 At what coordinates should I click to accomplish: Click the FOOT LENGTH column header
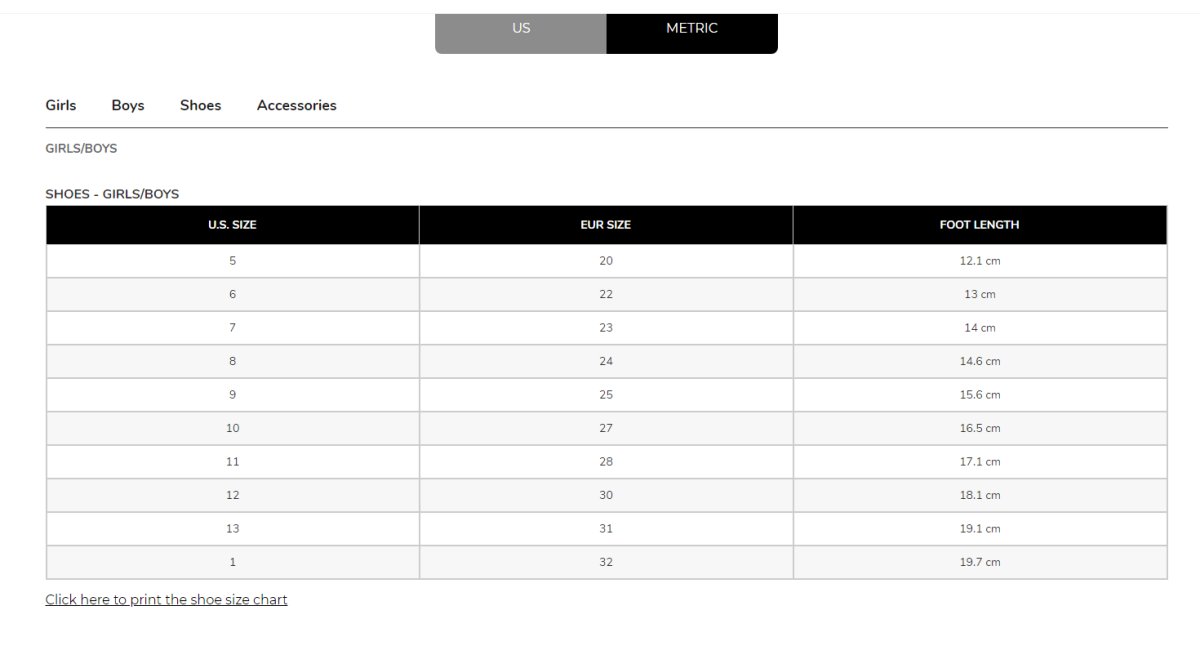[x=980, y=225]
